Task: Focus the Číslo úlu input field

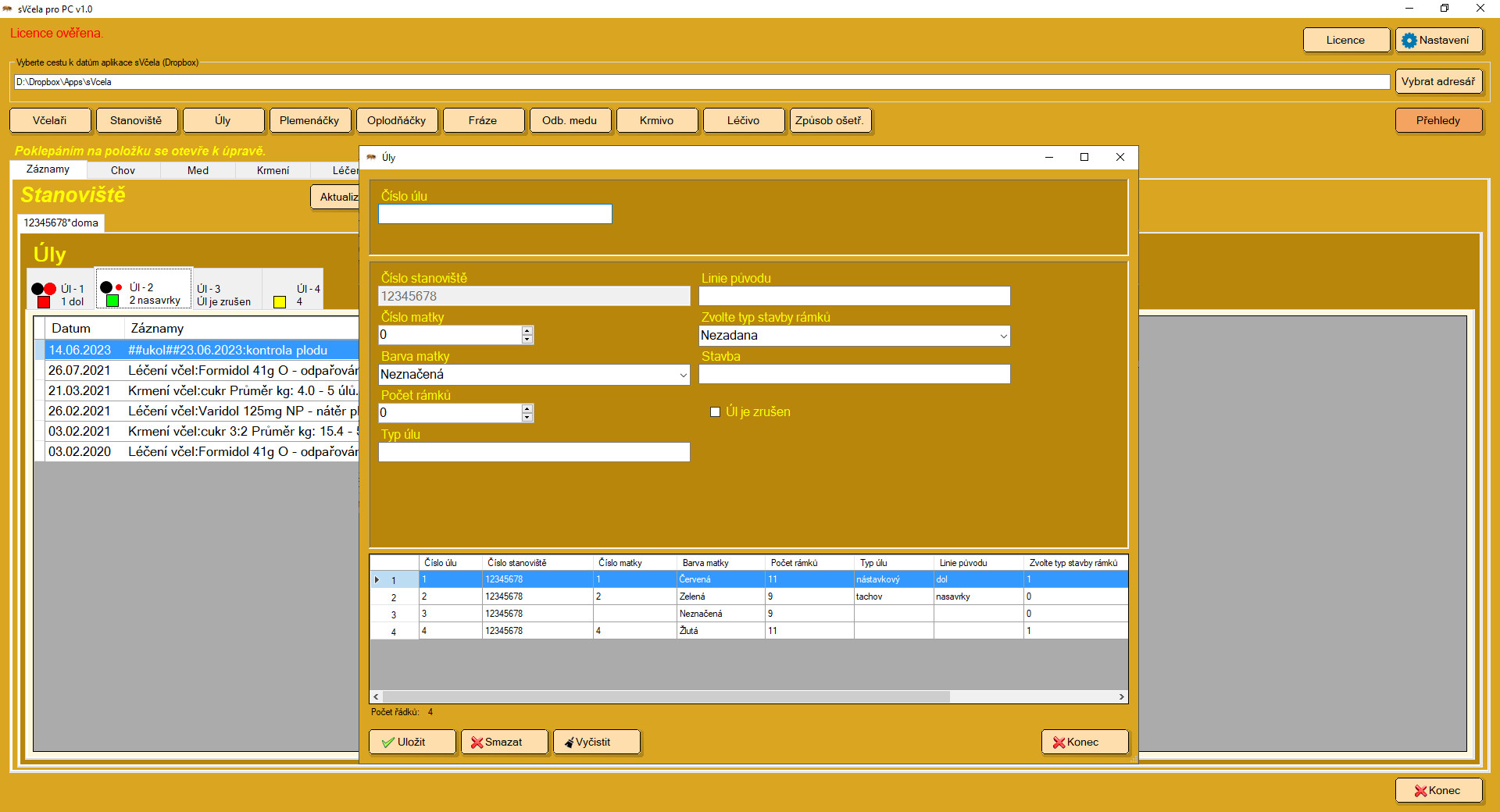Action: coord(495,214)
